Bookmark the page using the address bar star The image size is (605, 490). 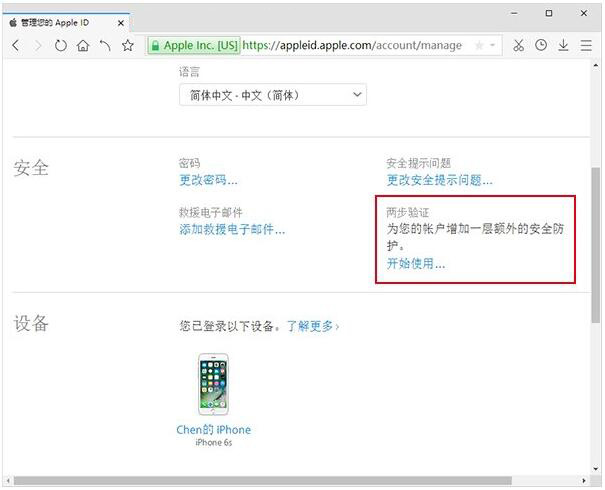tap(479, 46)
